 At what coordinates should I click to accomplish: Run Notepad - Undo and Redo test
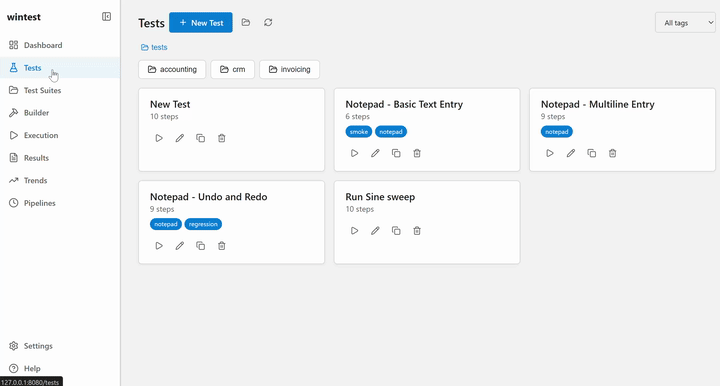(159, 246)
